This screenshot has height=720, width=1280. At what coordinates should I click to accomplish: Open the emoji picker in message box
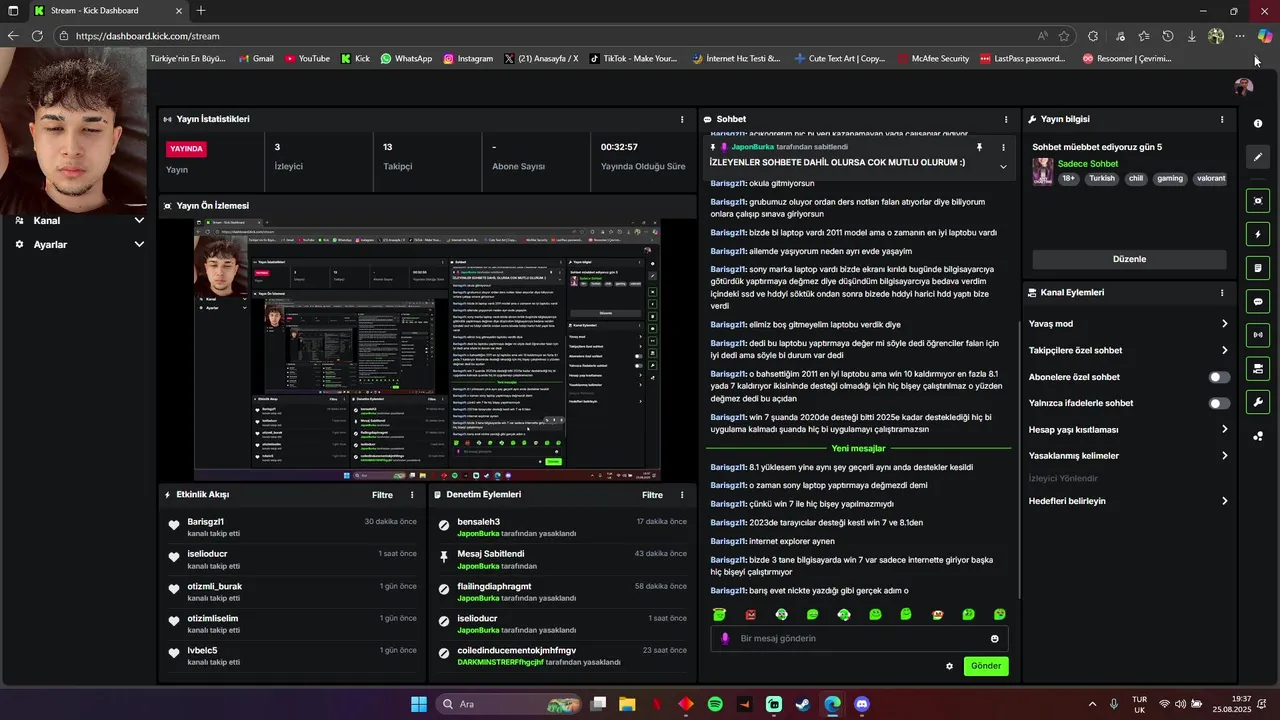(994, 638)
